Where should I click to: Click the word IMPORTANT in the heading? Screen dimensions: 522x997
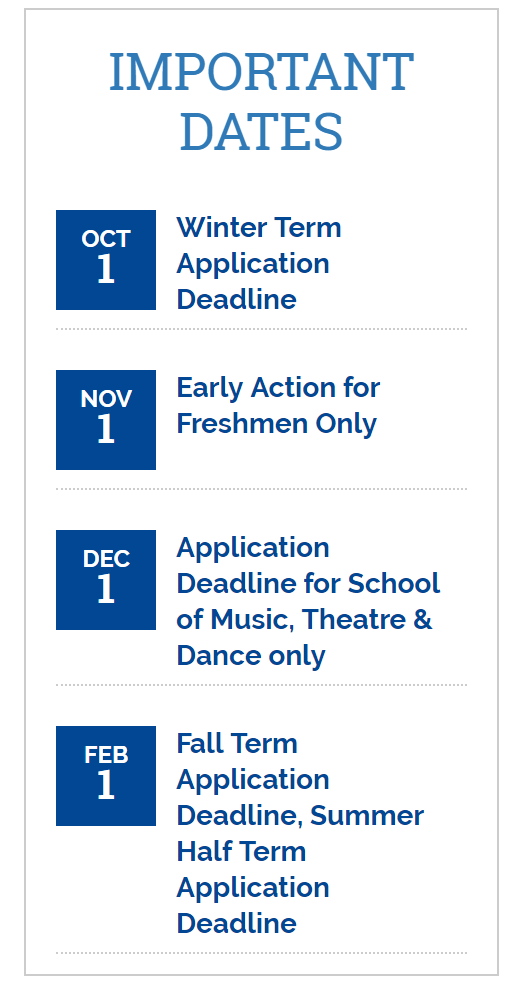click(x=261, y=72)
